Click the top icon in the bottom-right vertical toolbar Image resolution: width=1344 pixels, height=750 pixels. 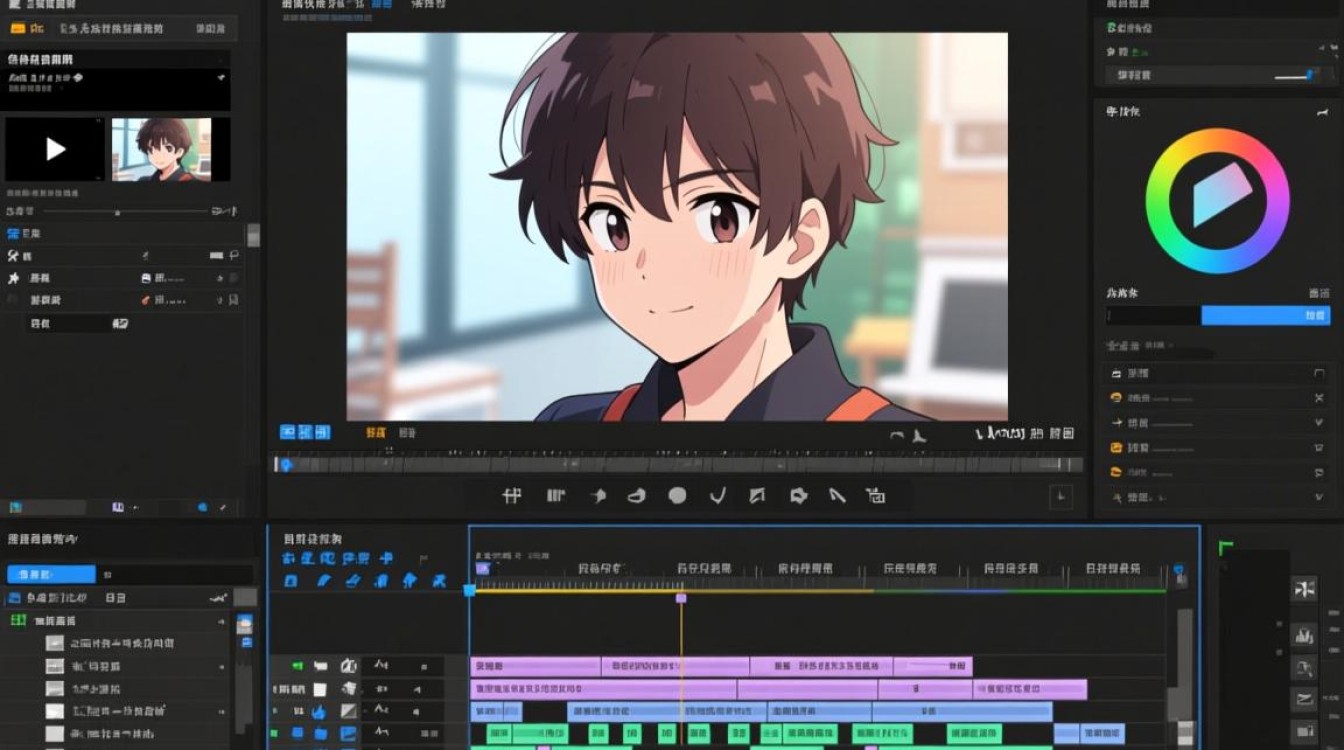pyautogui.click(x=1304, y=589)
